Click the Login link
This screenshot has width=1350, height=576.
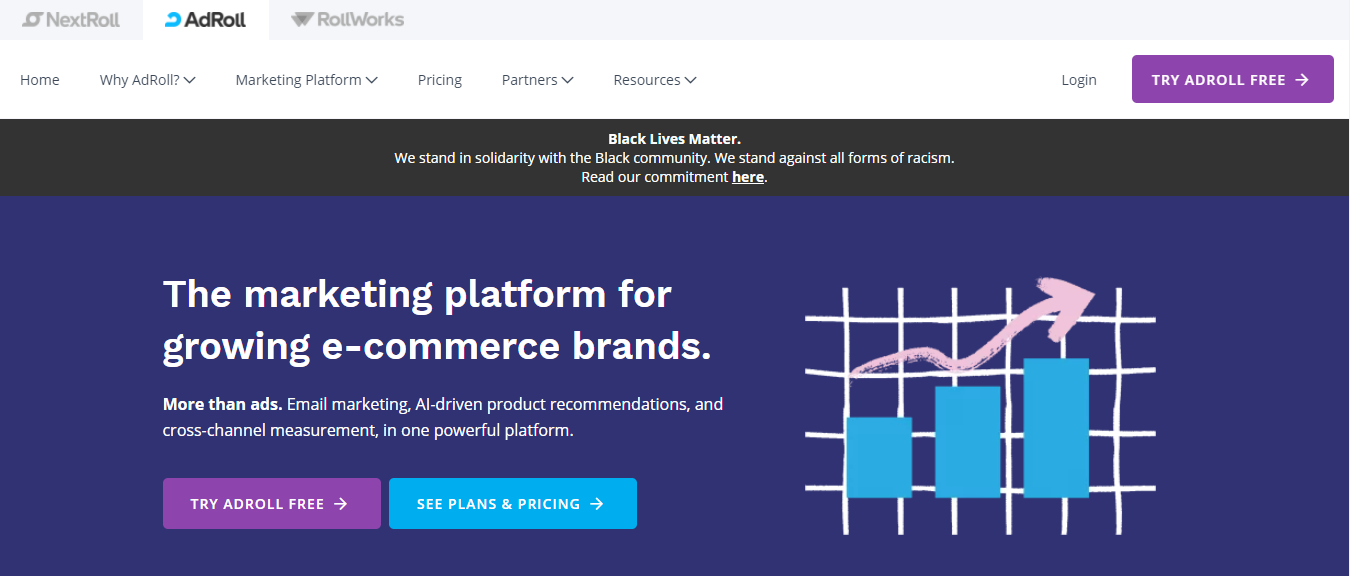pos(1079,80)
